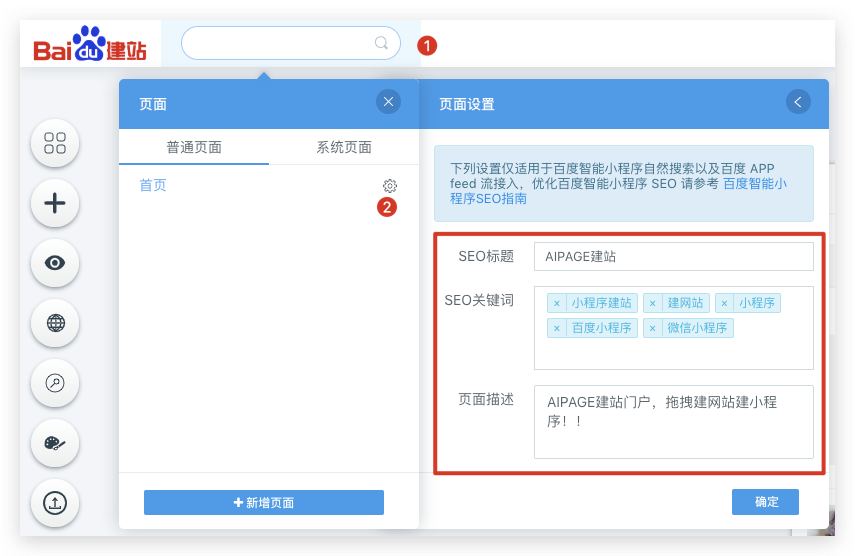This screenshot has width=855, height=556.
Task: Click the 确定 button
Action: [x=766, y=502]
